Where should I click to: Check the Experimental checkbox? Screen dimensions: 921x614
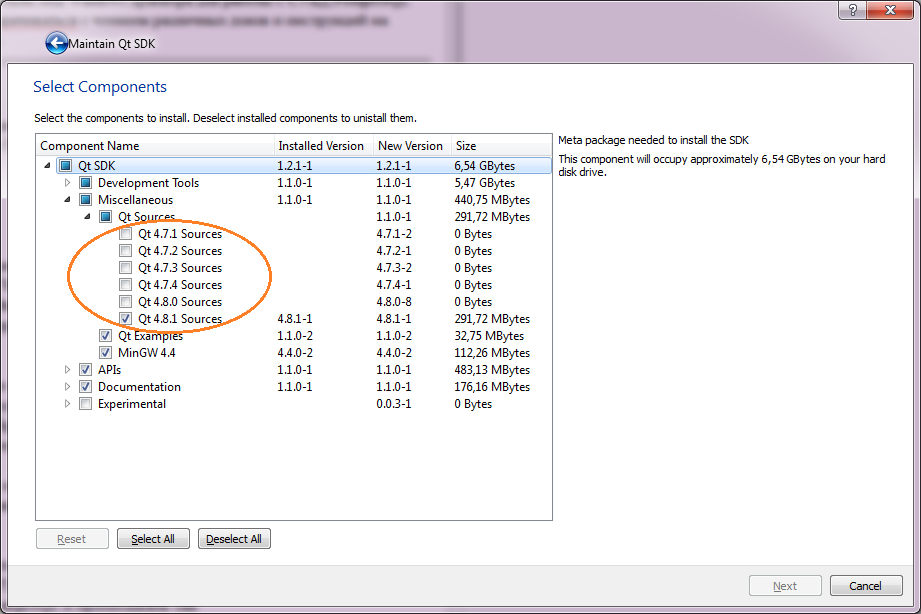pyautogui.click(x=86, y=404)
